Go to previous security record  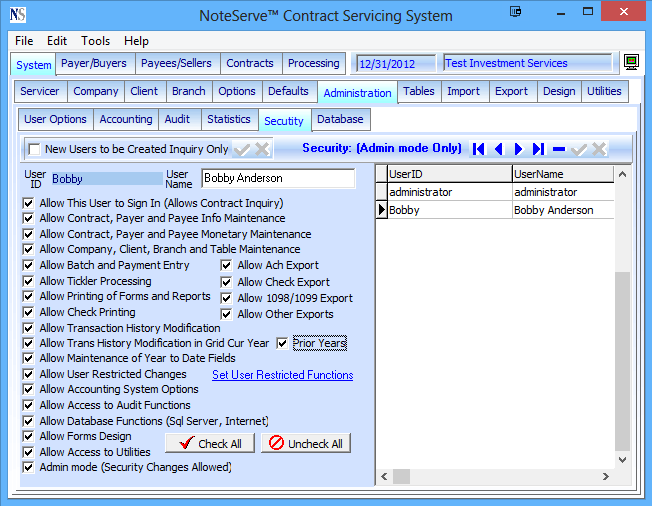click(x=499, y=149)
